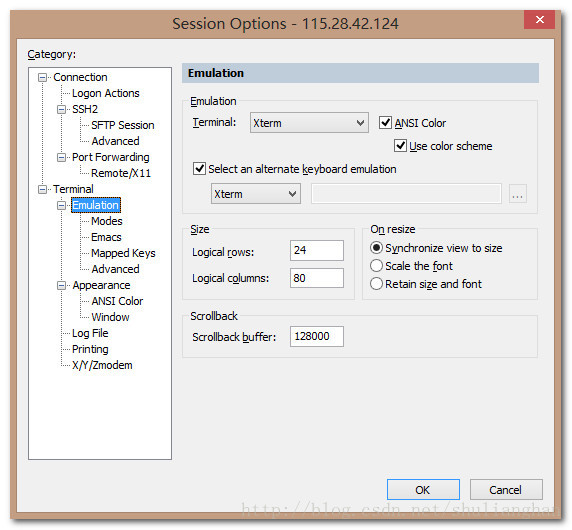Collapse the Terminal tree node
The width and height of the screenshot is (572, 530).
(43, 189)
